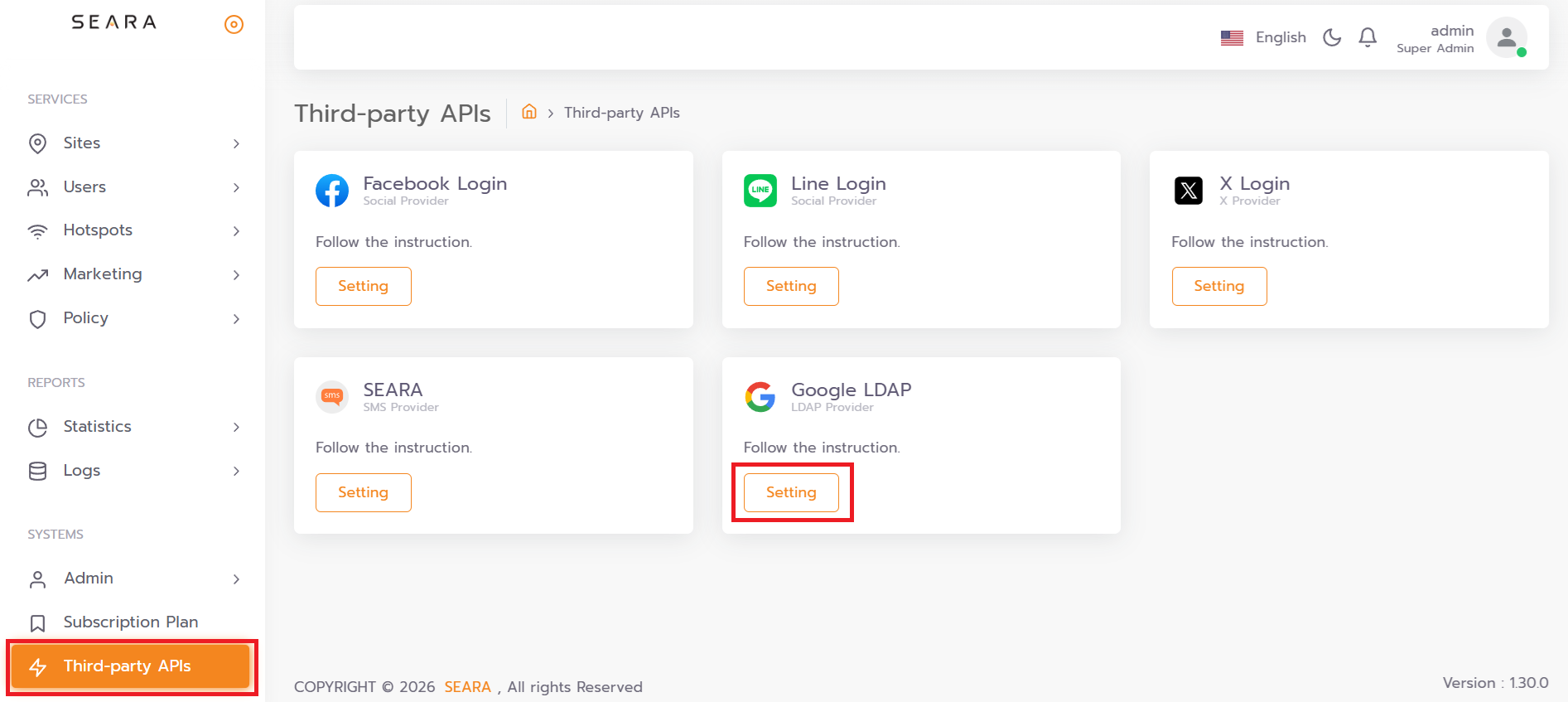Expand the Hotspots menu chevron

(236, 230)
